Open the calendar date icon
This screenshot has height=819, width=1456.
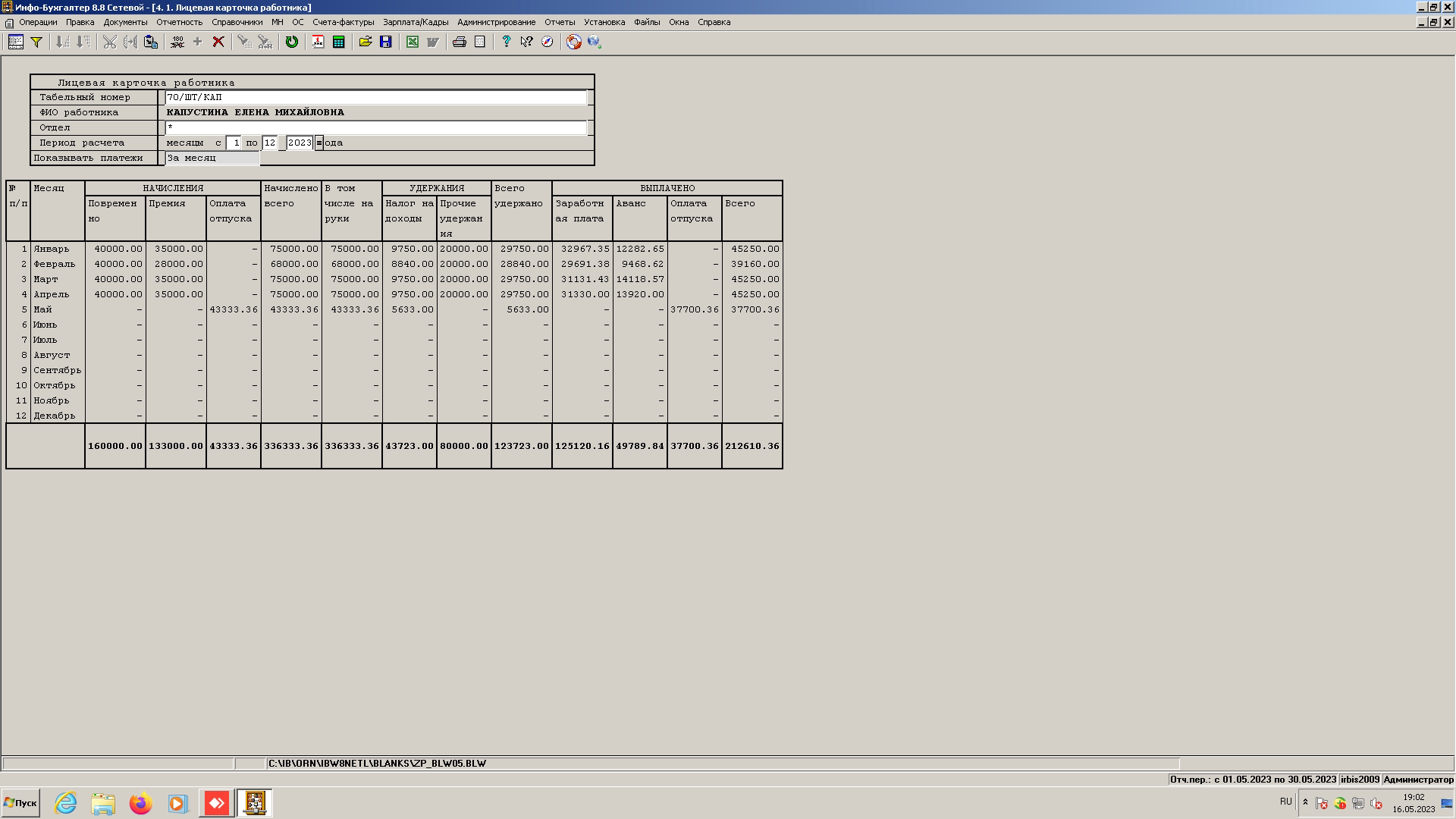click(x=318, y=42)
